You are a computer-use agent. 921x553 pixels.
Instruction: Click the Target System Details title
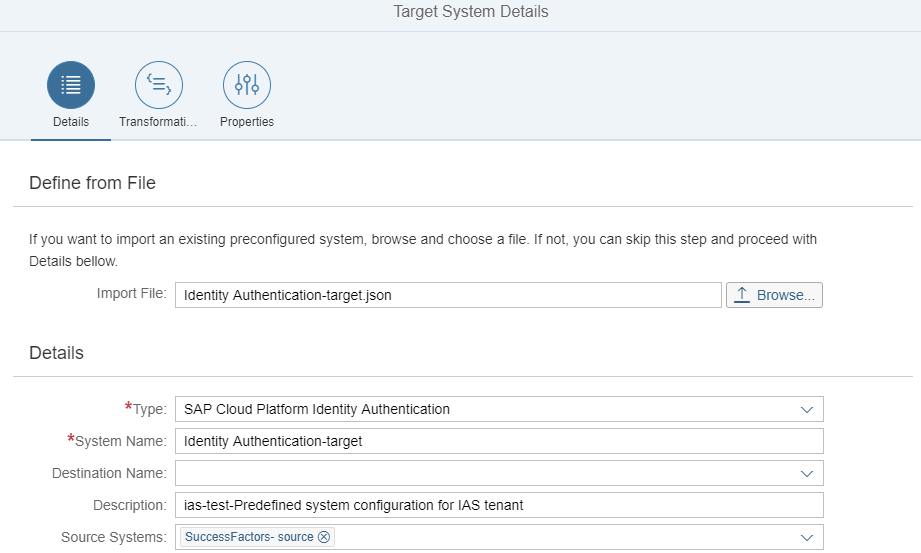tap(470, 12)
